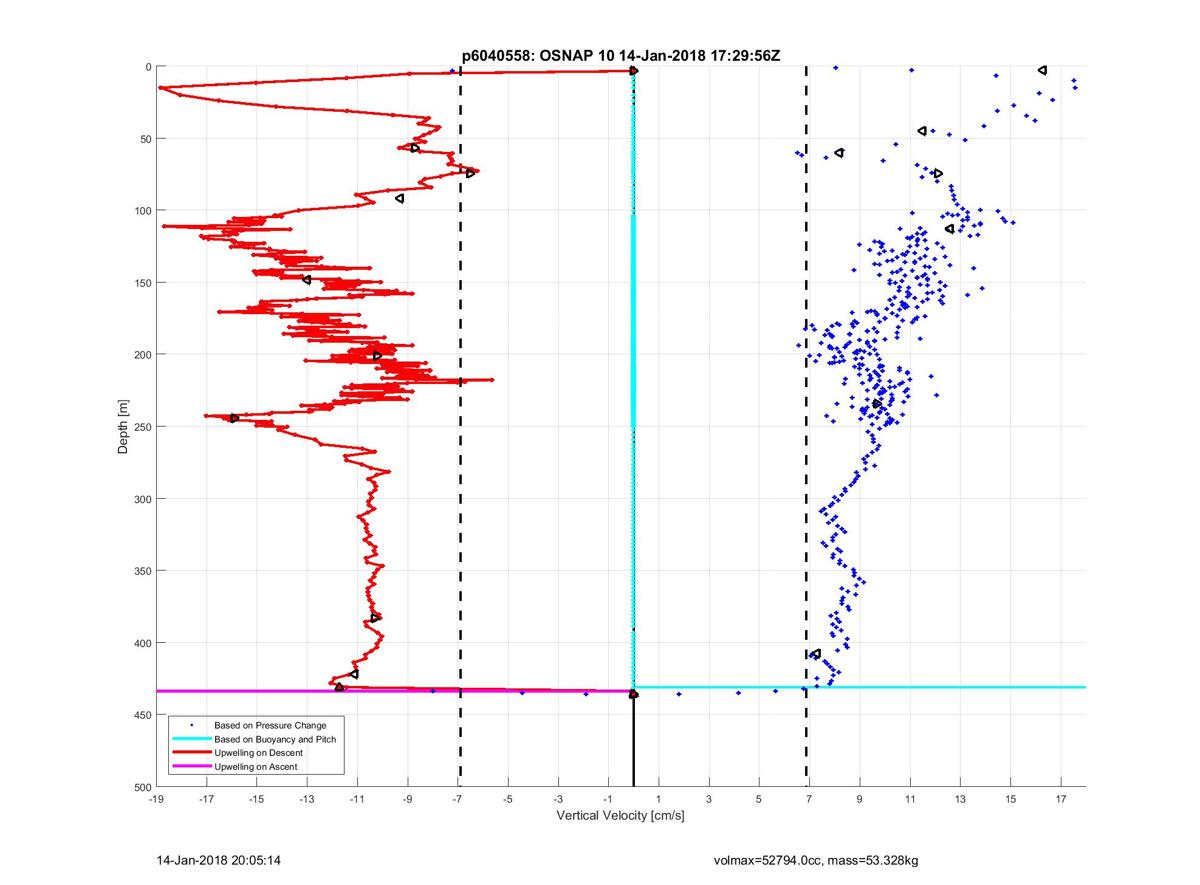Click the y-axis tick label 100
The height and width of the screenshot is (885, 1200).
pyautogui.click(x=141, y=211)
